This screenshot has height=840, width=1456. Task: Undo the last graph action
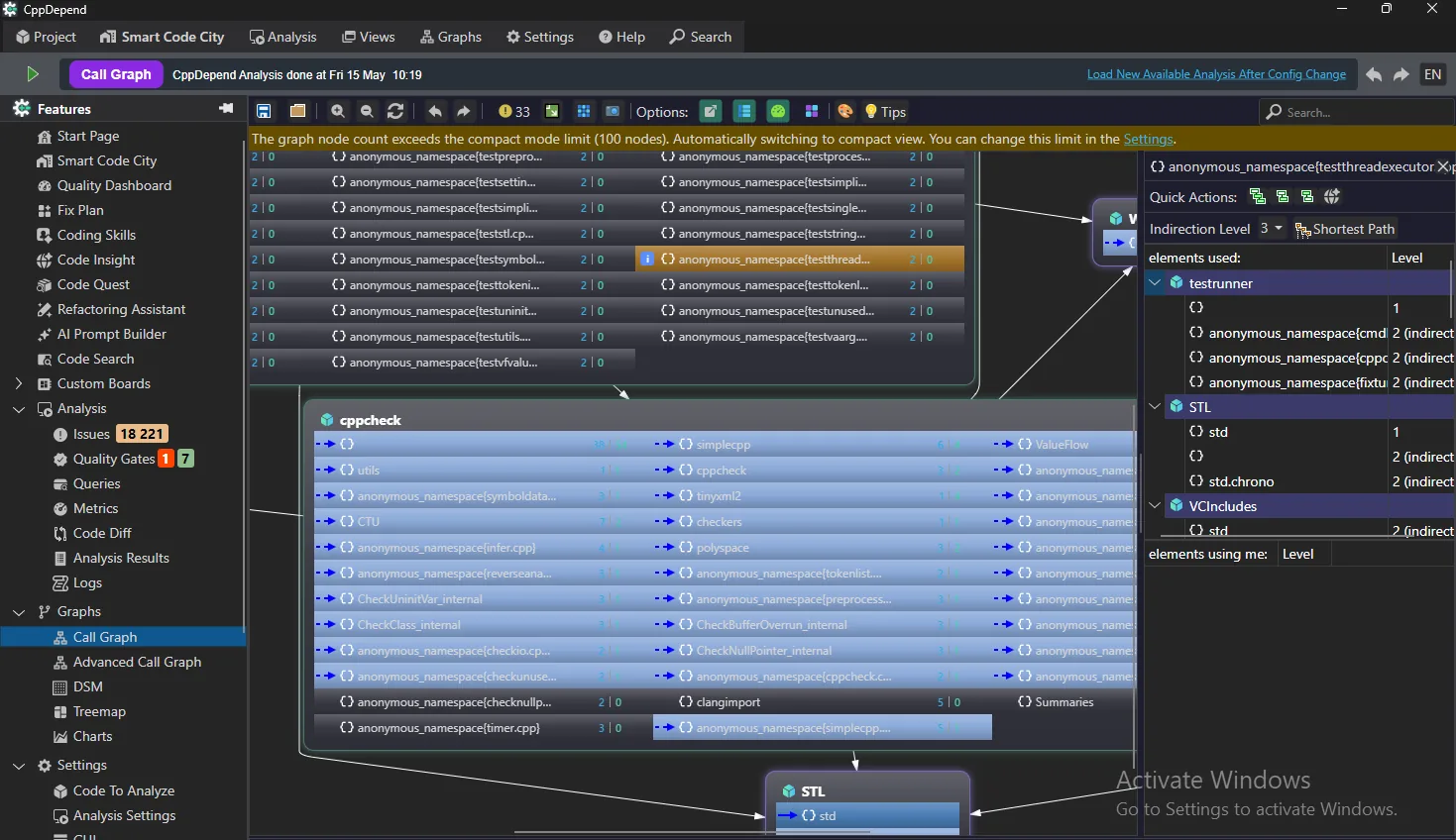[x=434, y=111]
